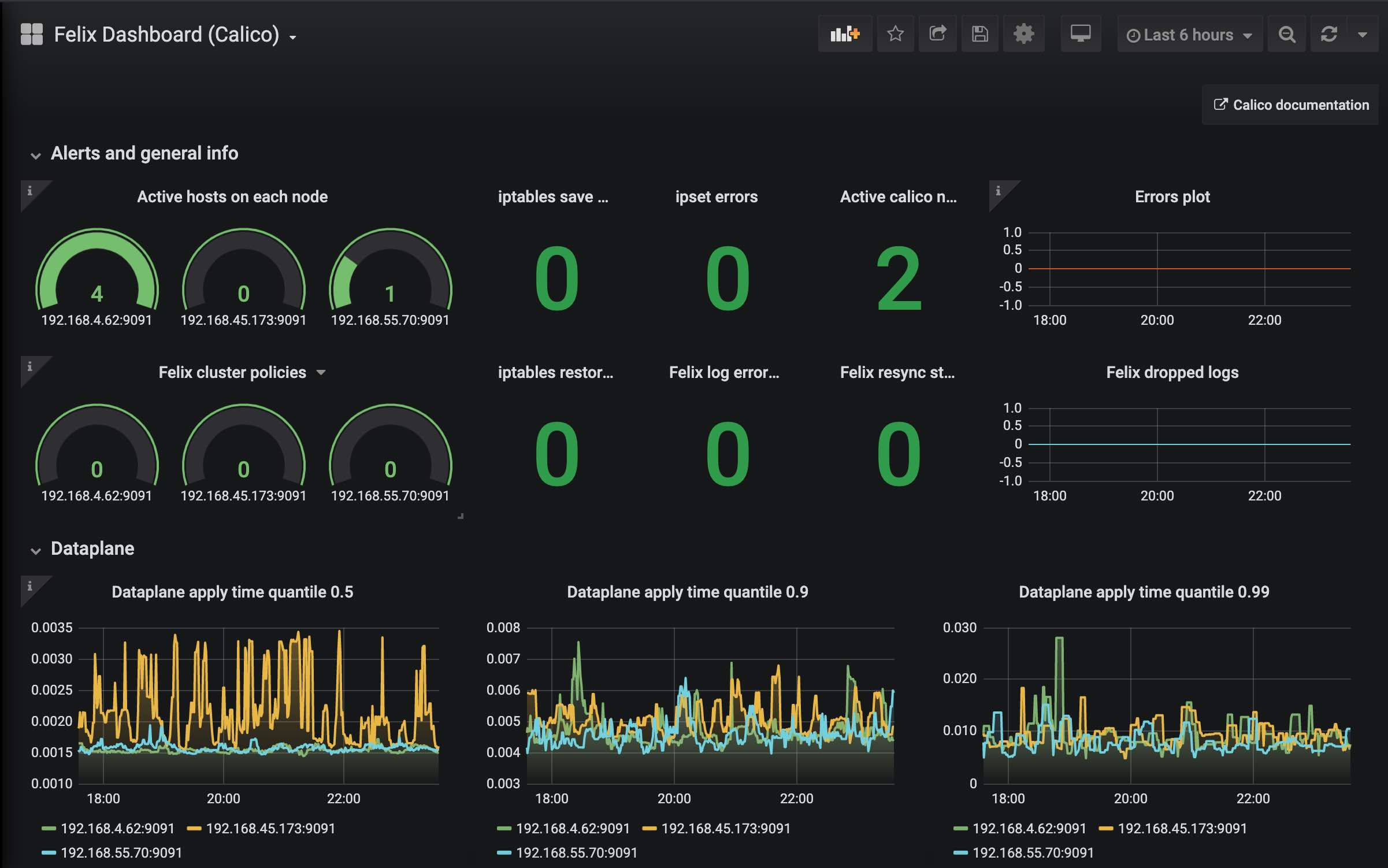
Task: Zoom out the time range with the magnifier
Action: click(x=1286, y=34)
